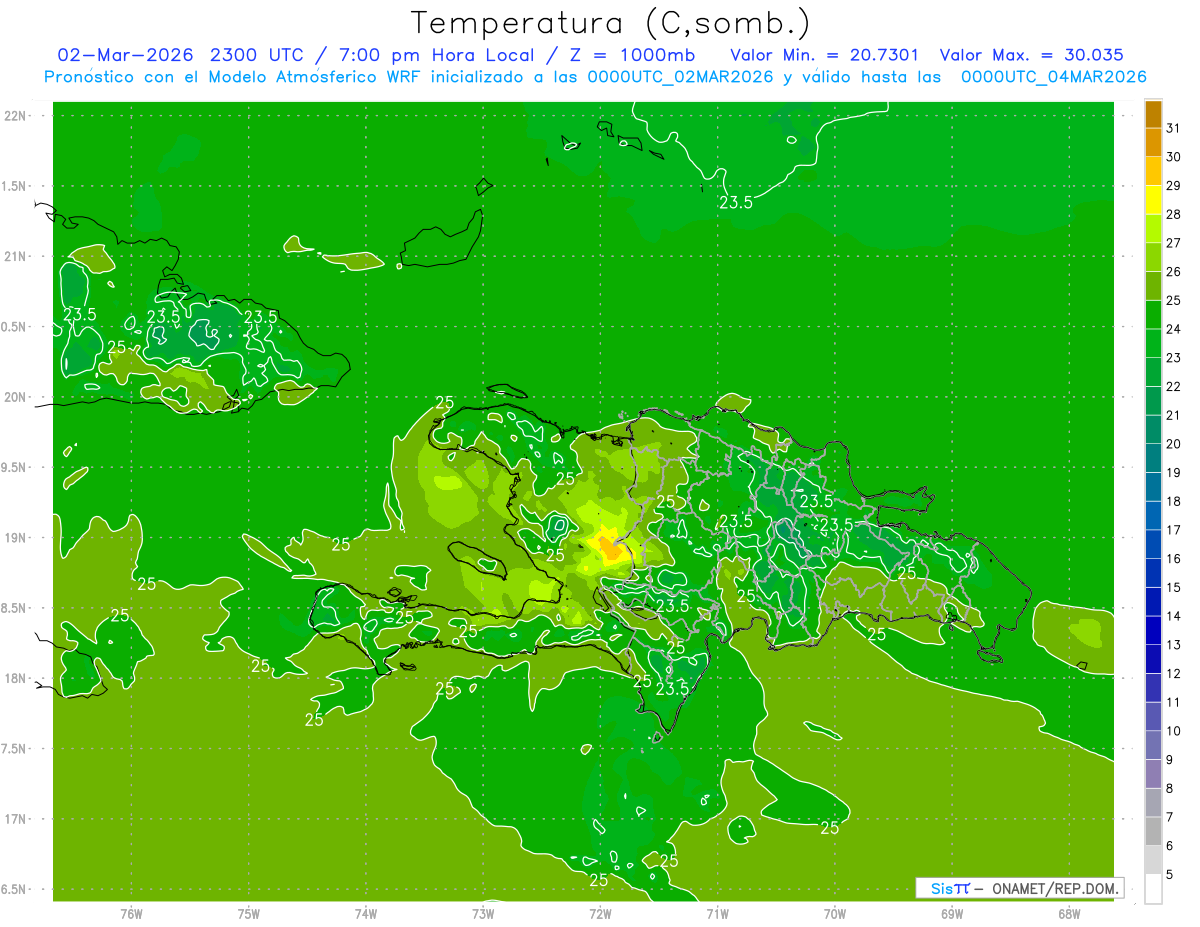1200x927 pixels.
Task: Click the color bar label '30'
Action: click(x=1174, y=157)
